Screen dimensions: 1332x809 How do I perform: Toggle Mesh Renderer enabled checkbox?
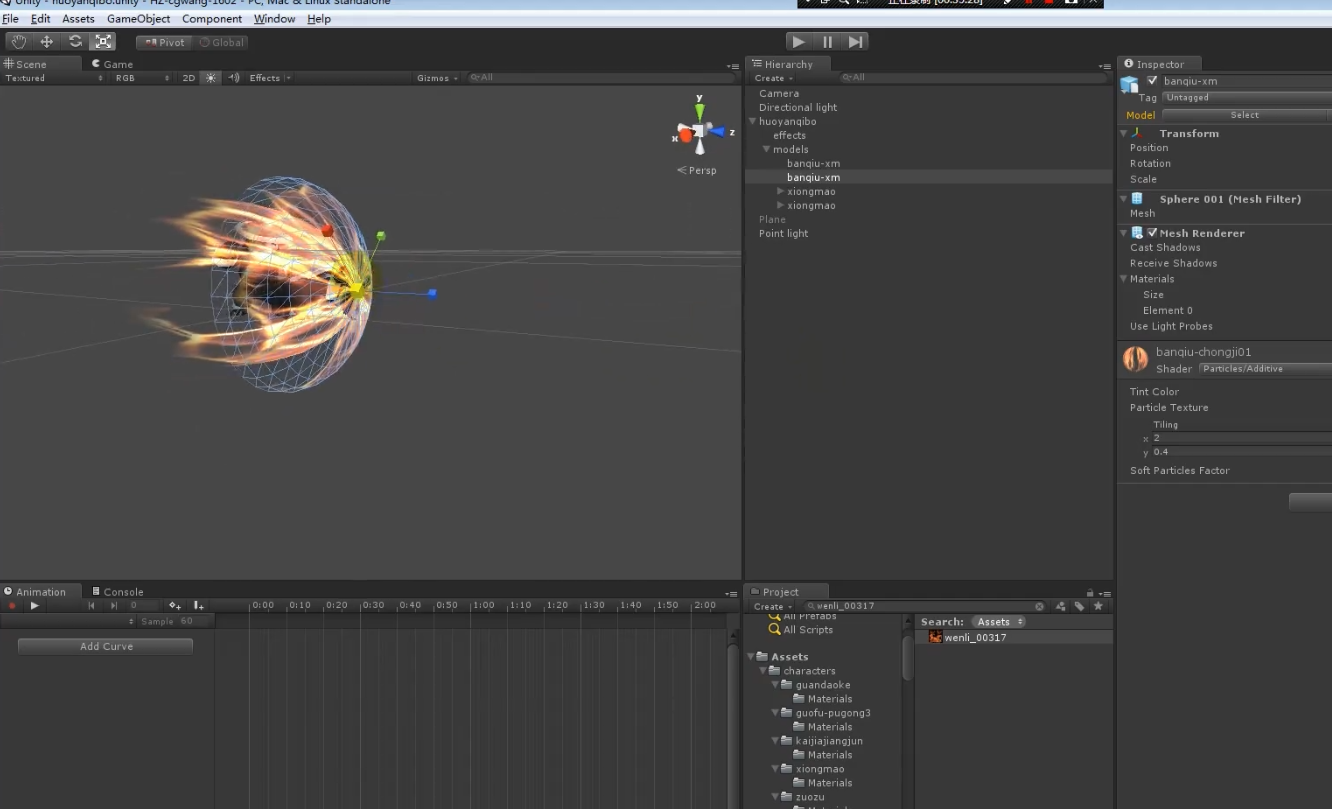pyautogui.click(x=1152, y=233)
